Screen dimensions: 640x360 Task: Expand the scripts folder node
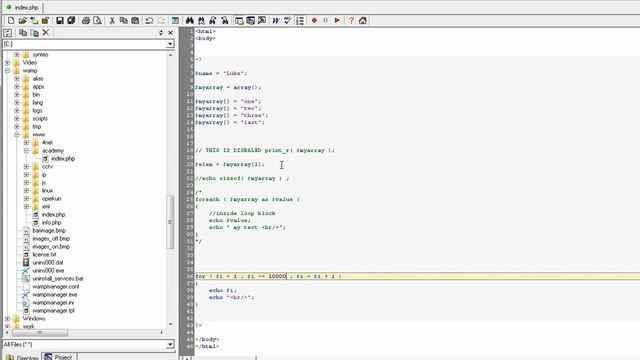17,118
